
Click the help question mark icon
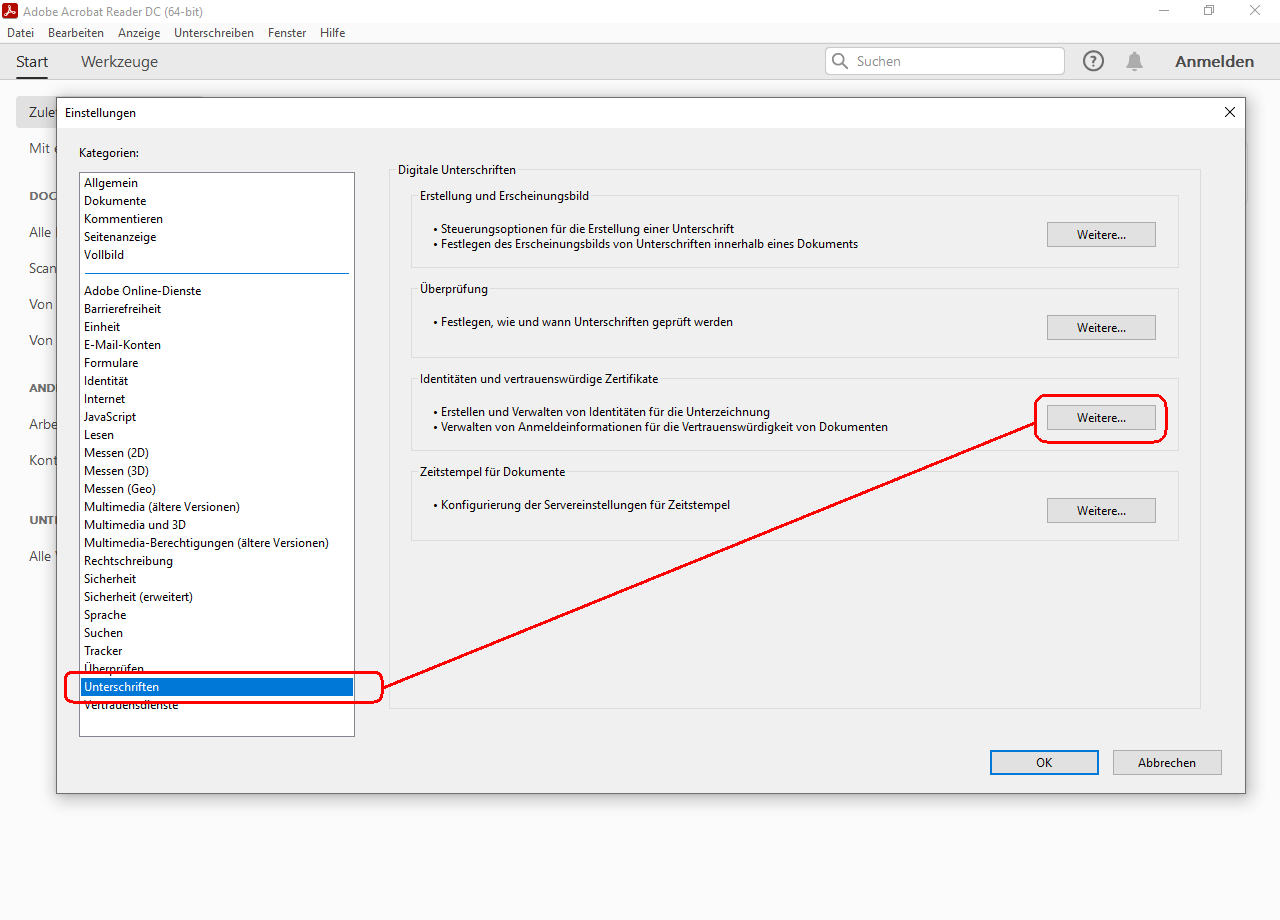coord(1094,61)
